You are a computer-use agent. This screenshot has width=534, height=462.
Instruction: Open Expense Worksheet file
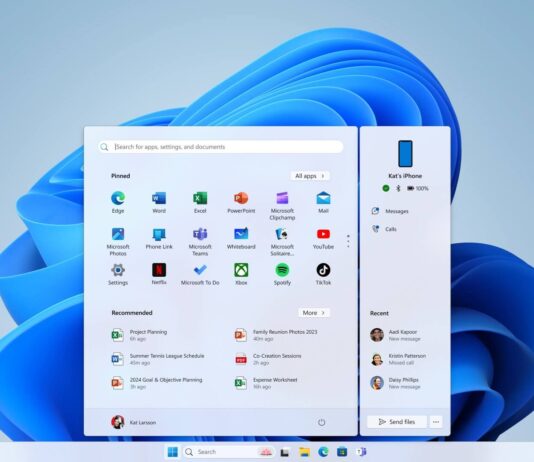tap(266, 383)
